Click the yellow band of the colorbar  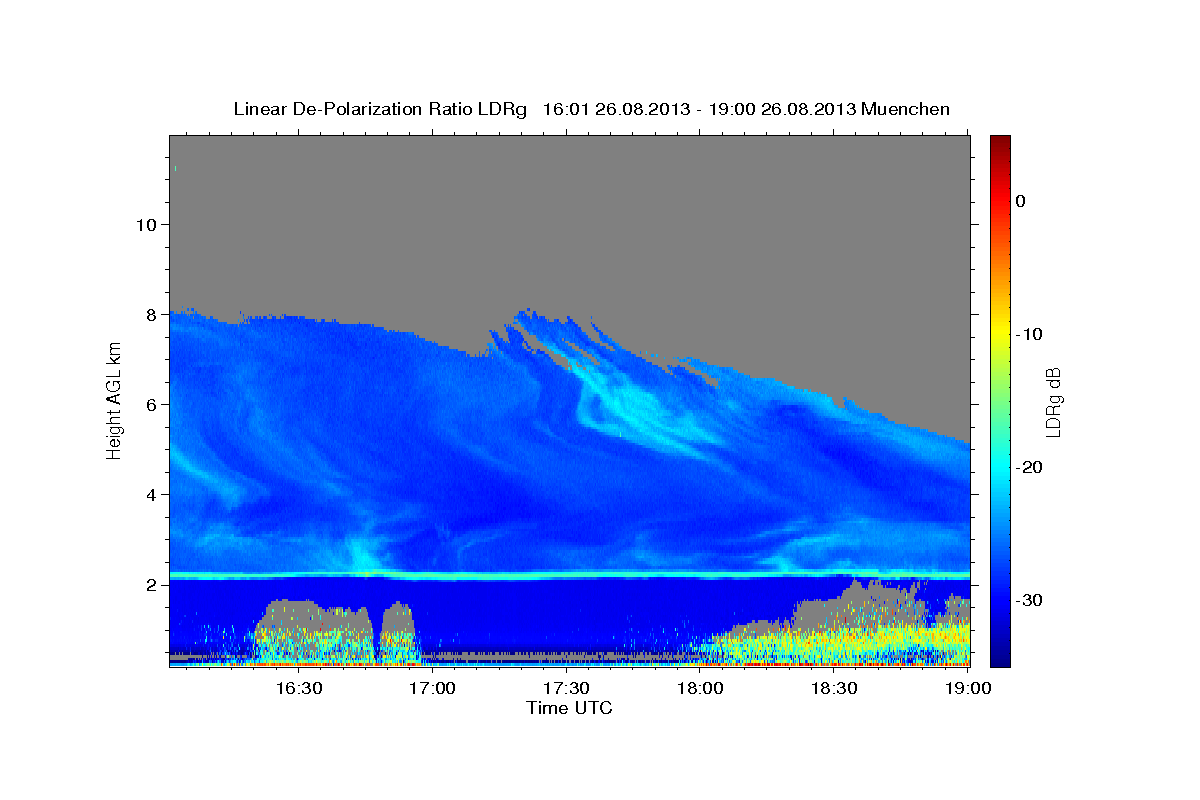point(1000,330)
